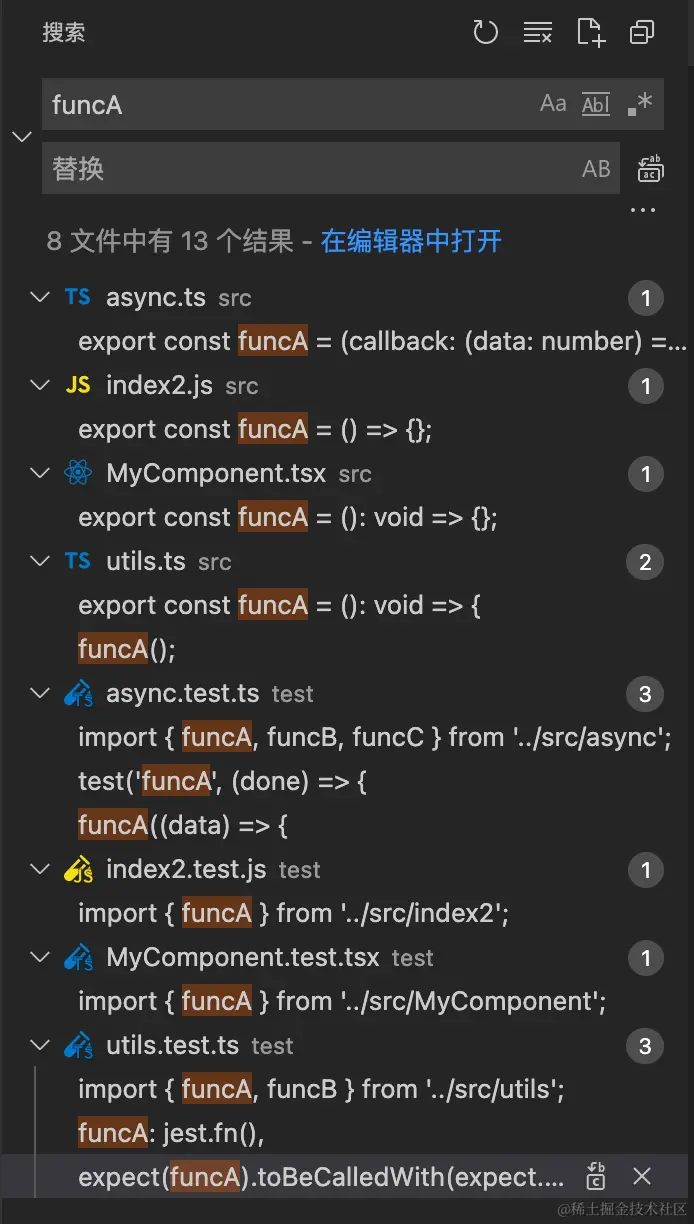Viewport: 694px width, 1224px height.
Task: Click the yellow test icon beside index2.test.js
Action: [x=78, y=869]
